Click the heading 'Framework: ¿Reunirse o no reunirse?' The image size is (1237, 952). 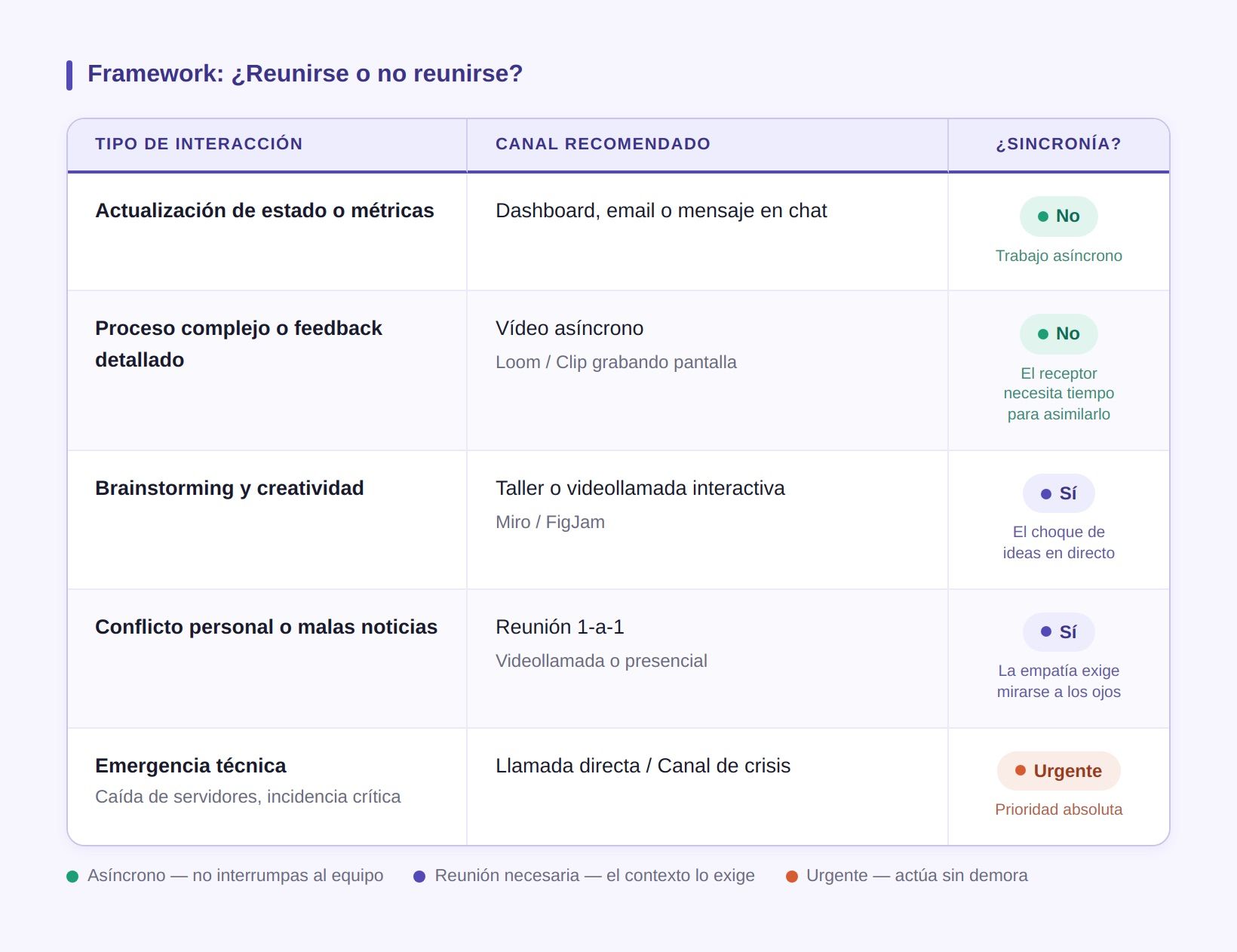305,74
